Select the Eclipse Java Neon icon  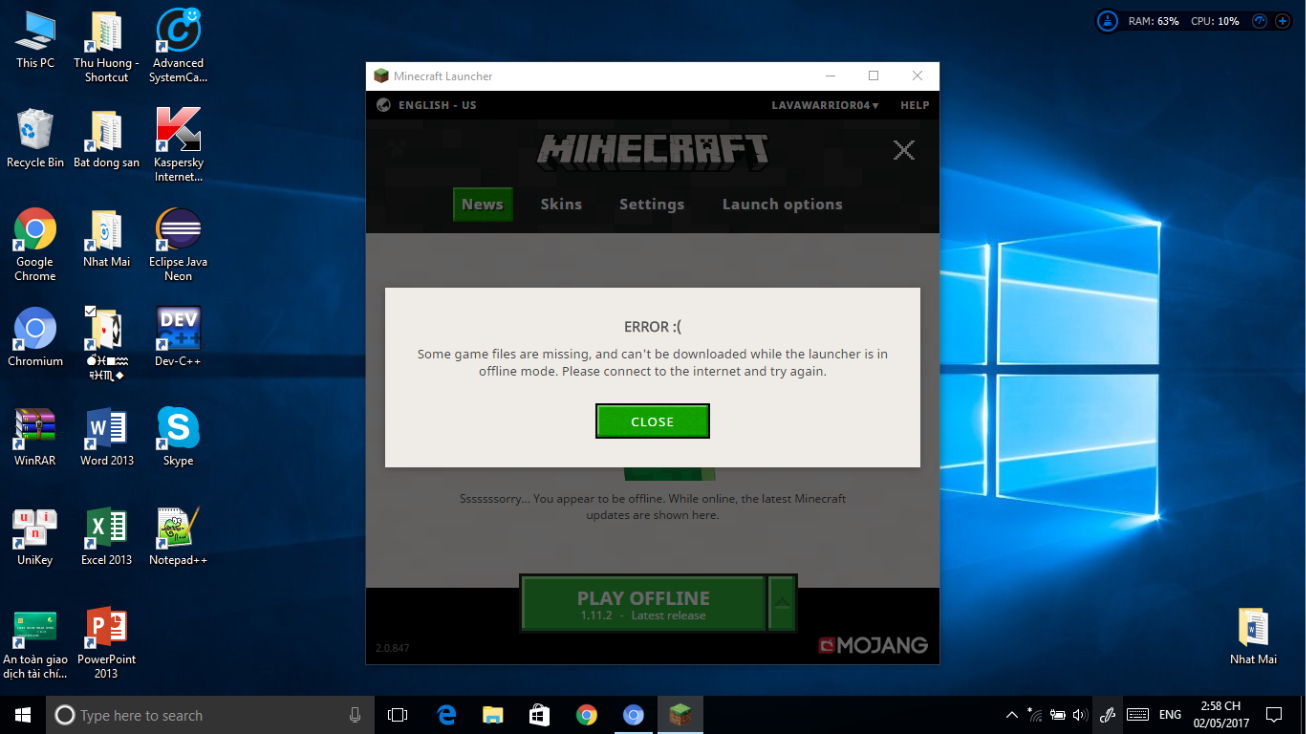(x=178, y=245)
